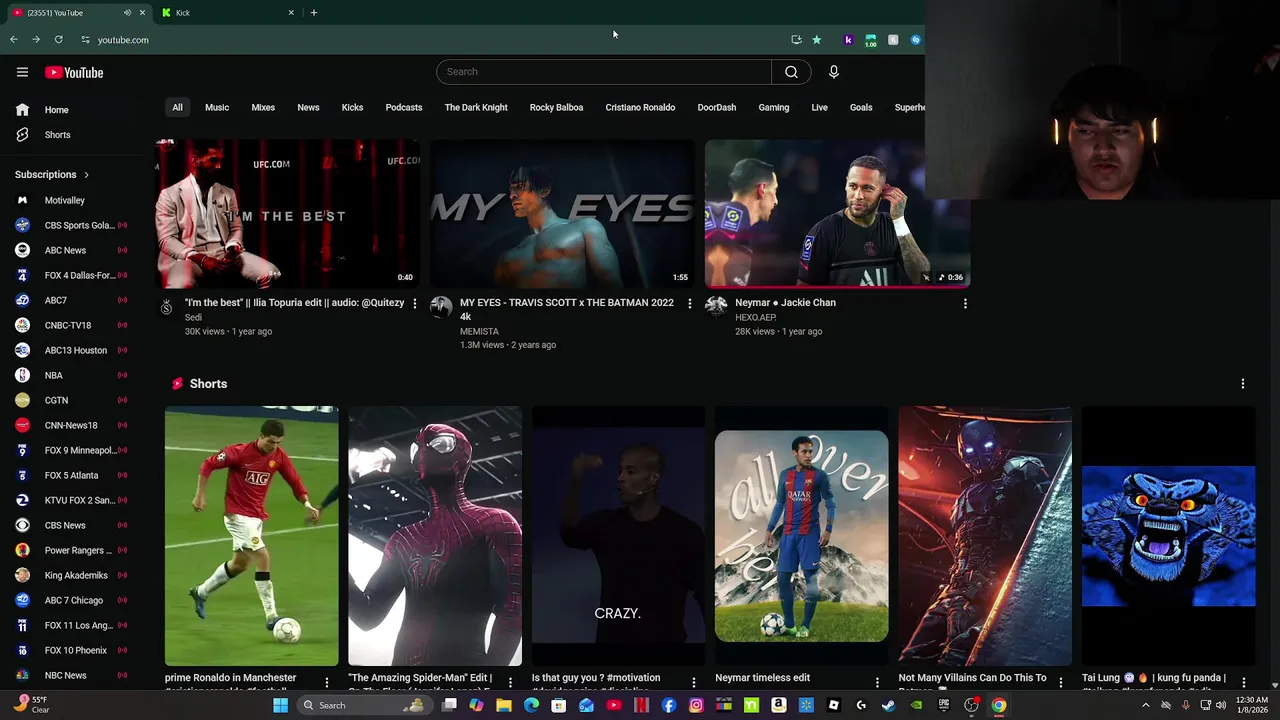
Task: Open the Ilia Topuria edit video thumbnail
Action: [x=288, y=213]
